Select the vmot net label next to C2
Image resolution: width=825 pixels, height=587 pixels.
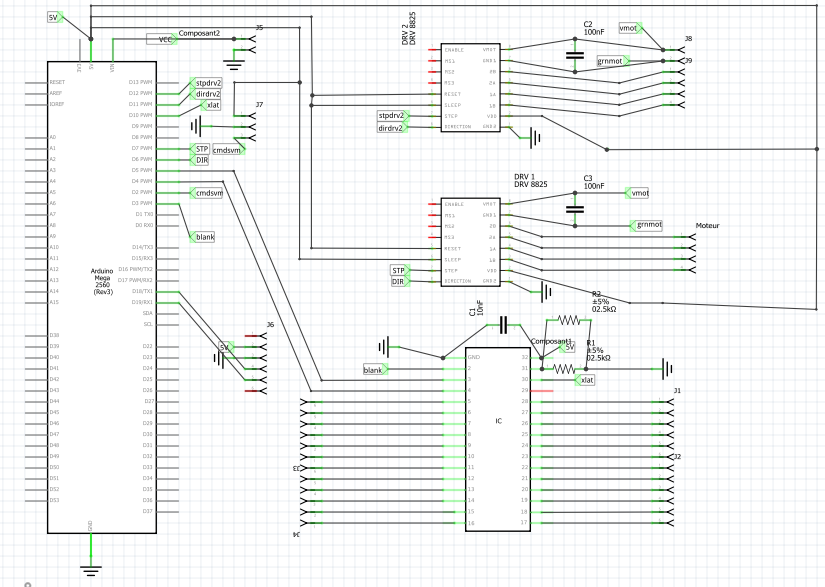click(631, 27)
